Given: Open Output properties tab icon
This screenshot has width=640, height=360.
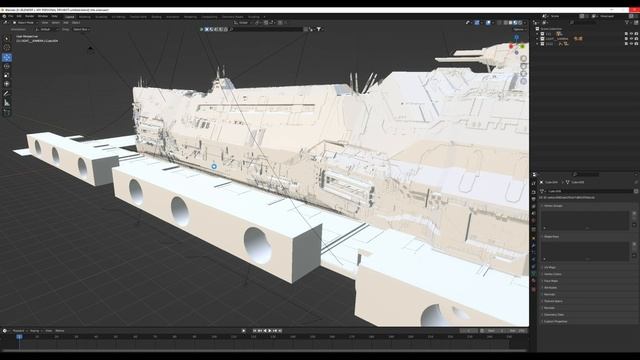Looking at the screenshot, I should [533, 199].
